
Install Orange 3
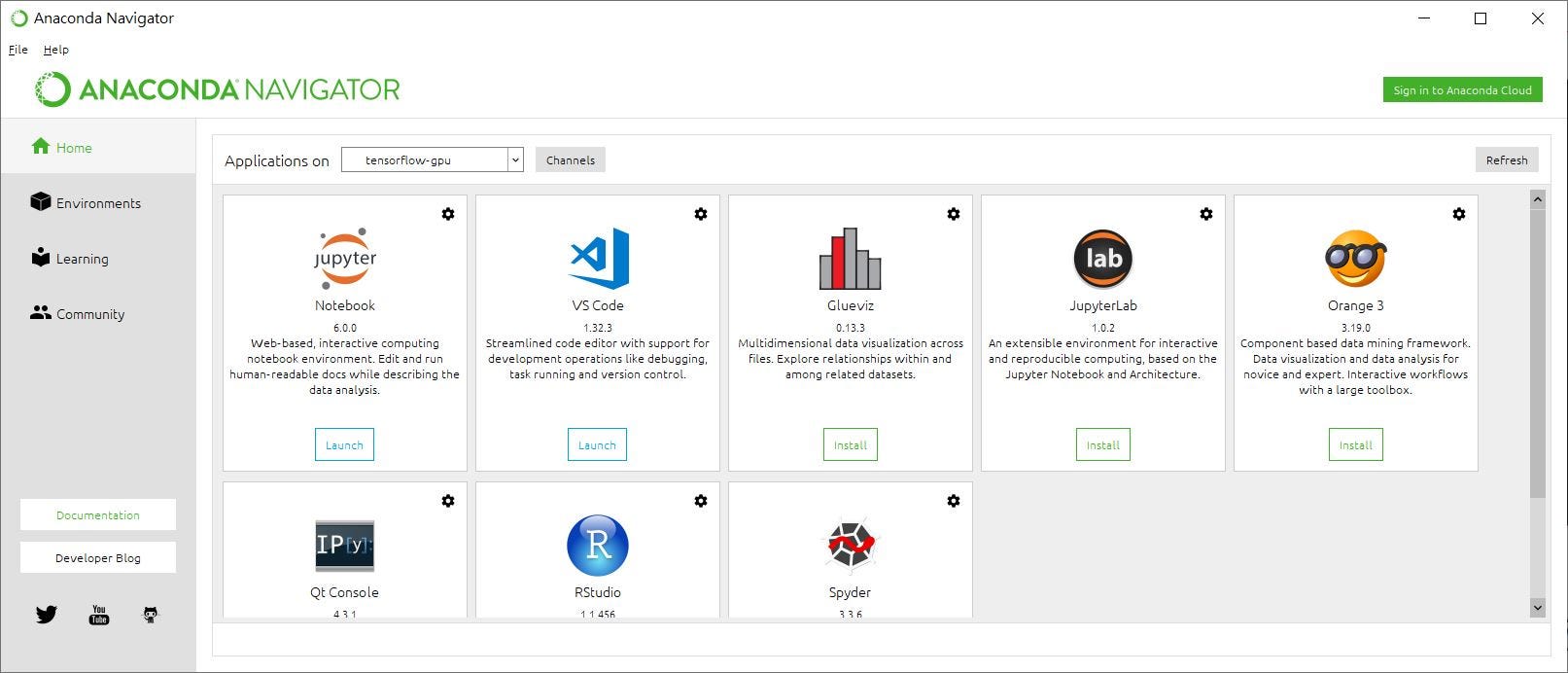[x=1356, y=444]
